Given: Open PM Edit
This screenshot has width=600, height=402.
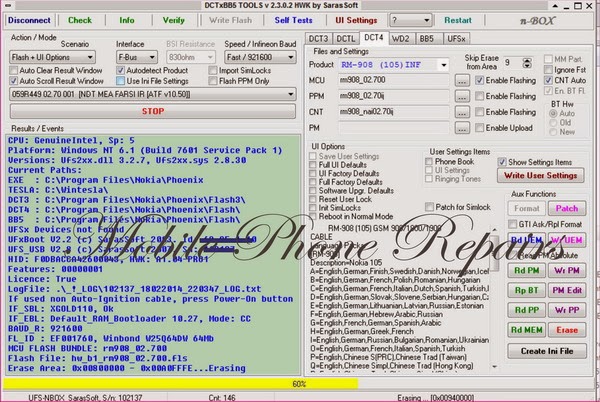Looking at the screenshot, I should (567, 290).
